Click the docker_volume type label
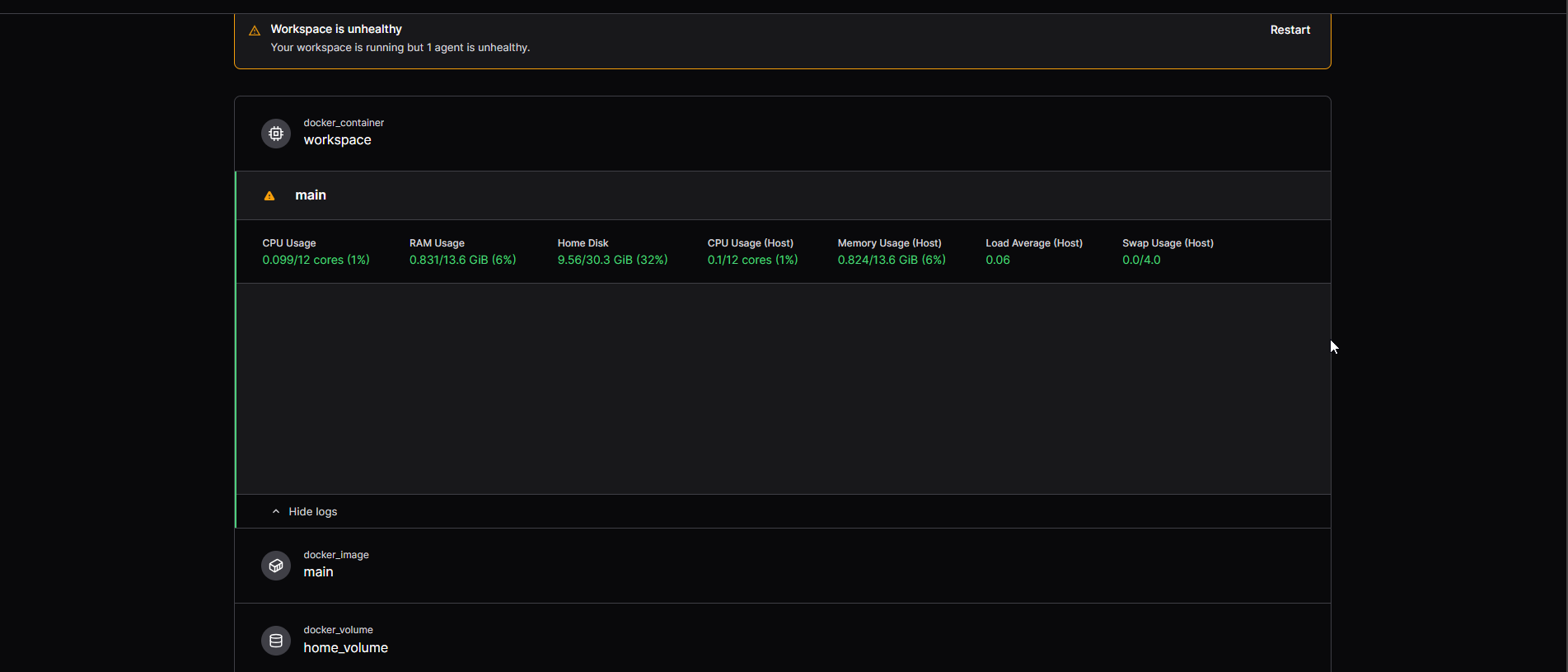 [338, 630]
